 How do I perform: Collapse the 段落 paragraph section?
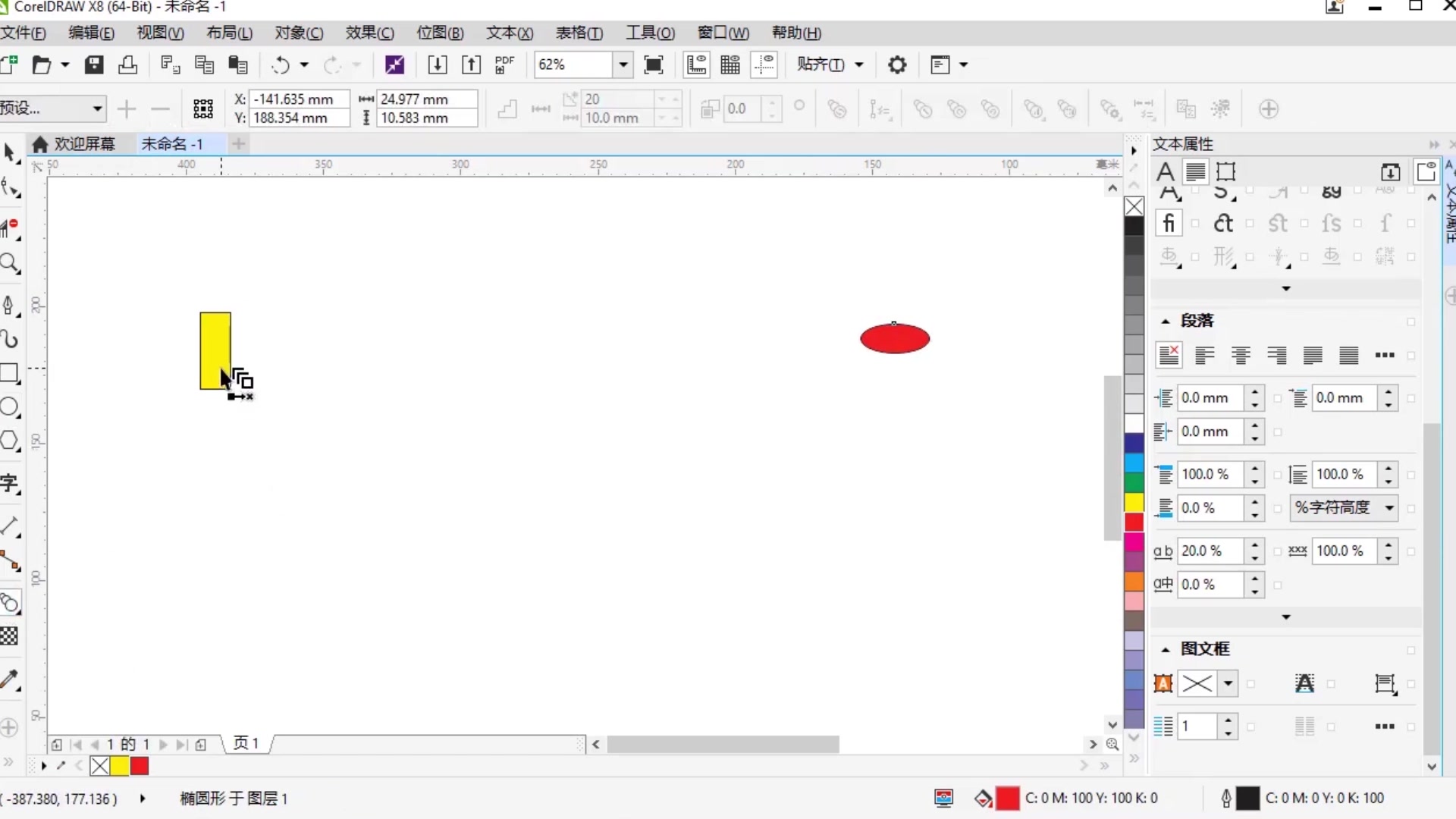(x=1166, y=321)
